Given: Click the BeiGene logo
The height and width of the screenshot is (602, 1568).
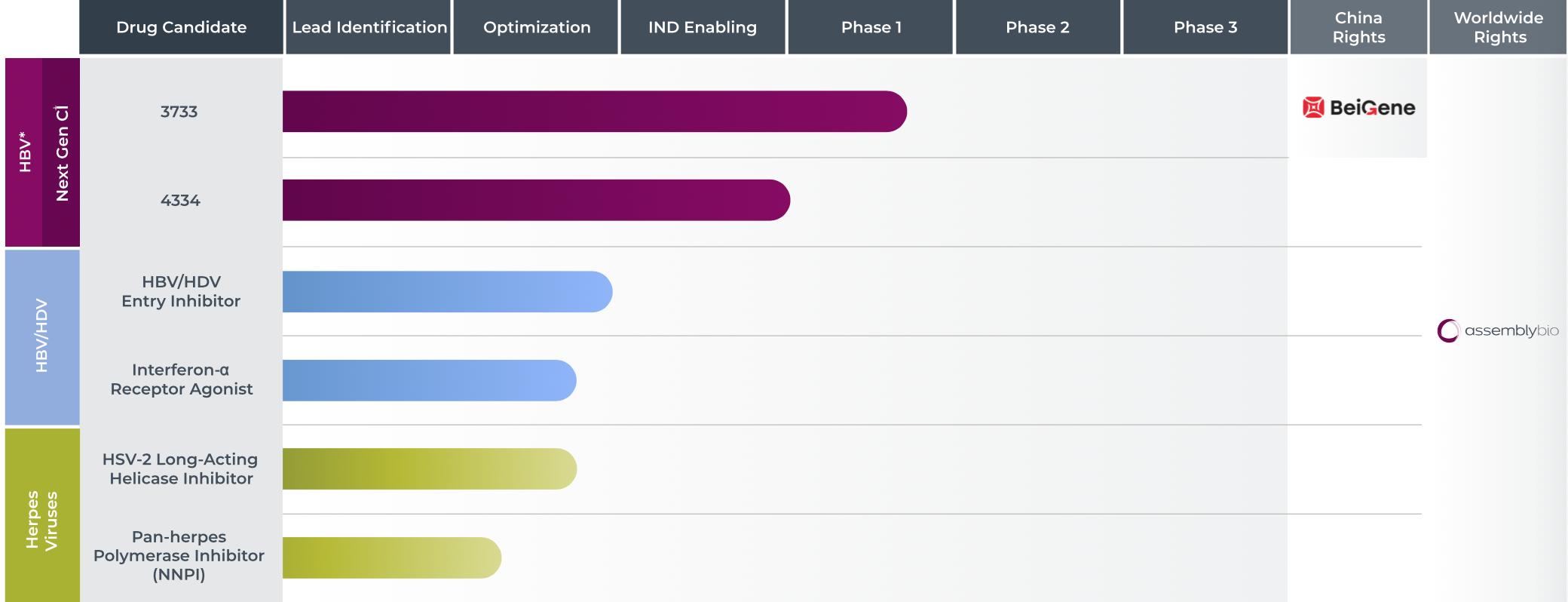Looking at the screenshot, I should [x=1358, y=108].
